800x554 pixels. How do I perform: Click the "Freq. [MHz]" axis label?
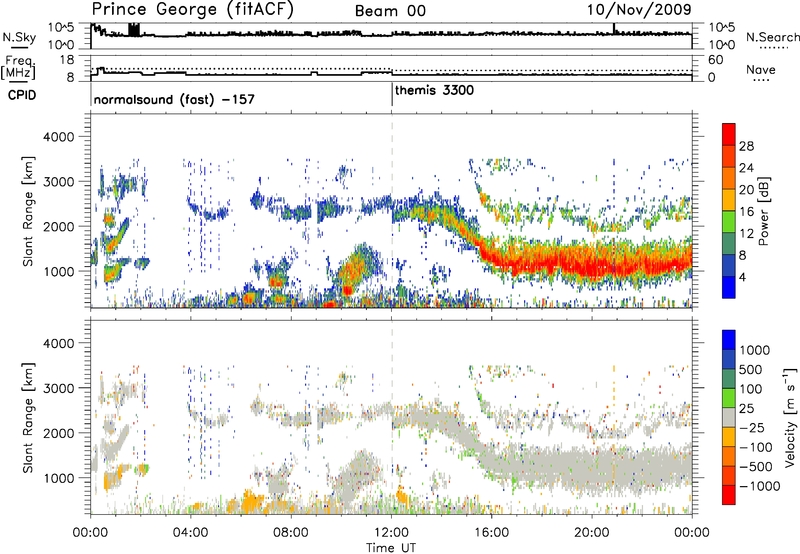coord(19,67)
